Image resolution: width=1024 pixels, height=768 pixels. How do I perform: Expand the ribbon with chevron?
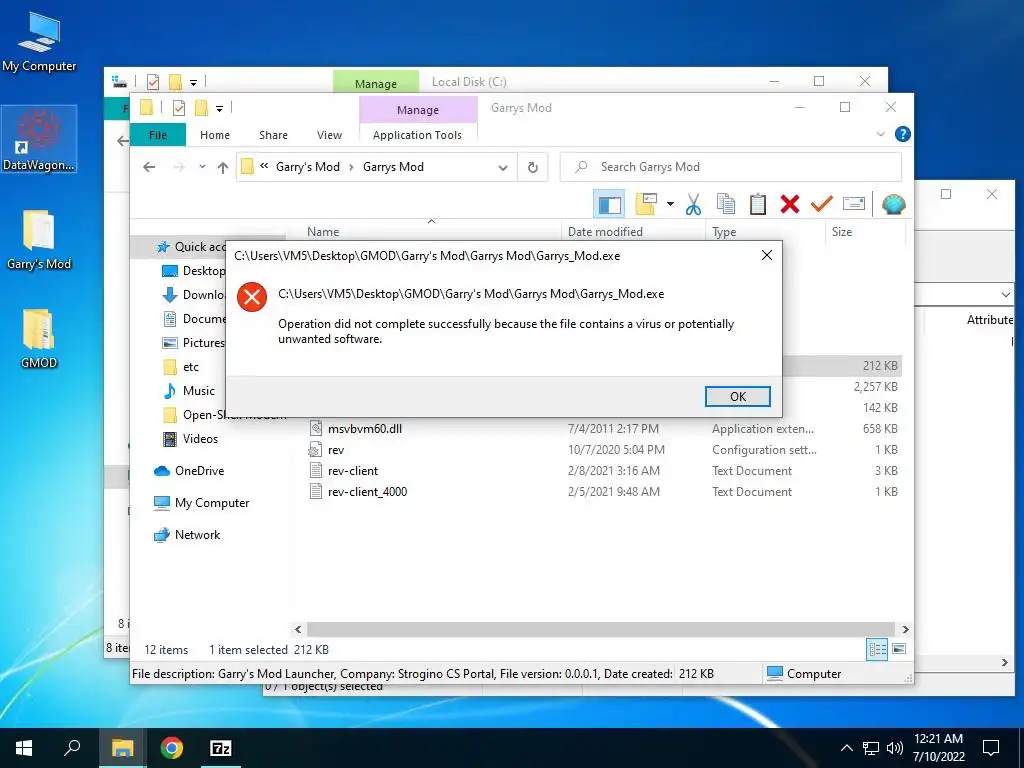880,134
